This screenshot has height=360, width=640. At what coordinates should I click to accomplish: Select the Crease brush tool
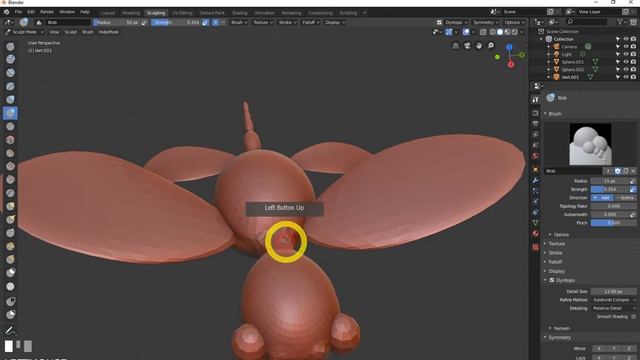10,127
